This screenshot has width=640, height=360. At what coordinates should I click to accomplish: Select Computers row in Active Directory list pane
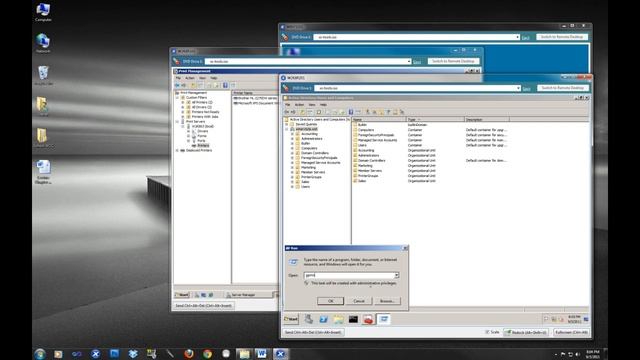click(366, 130)
